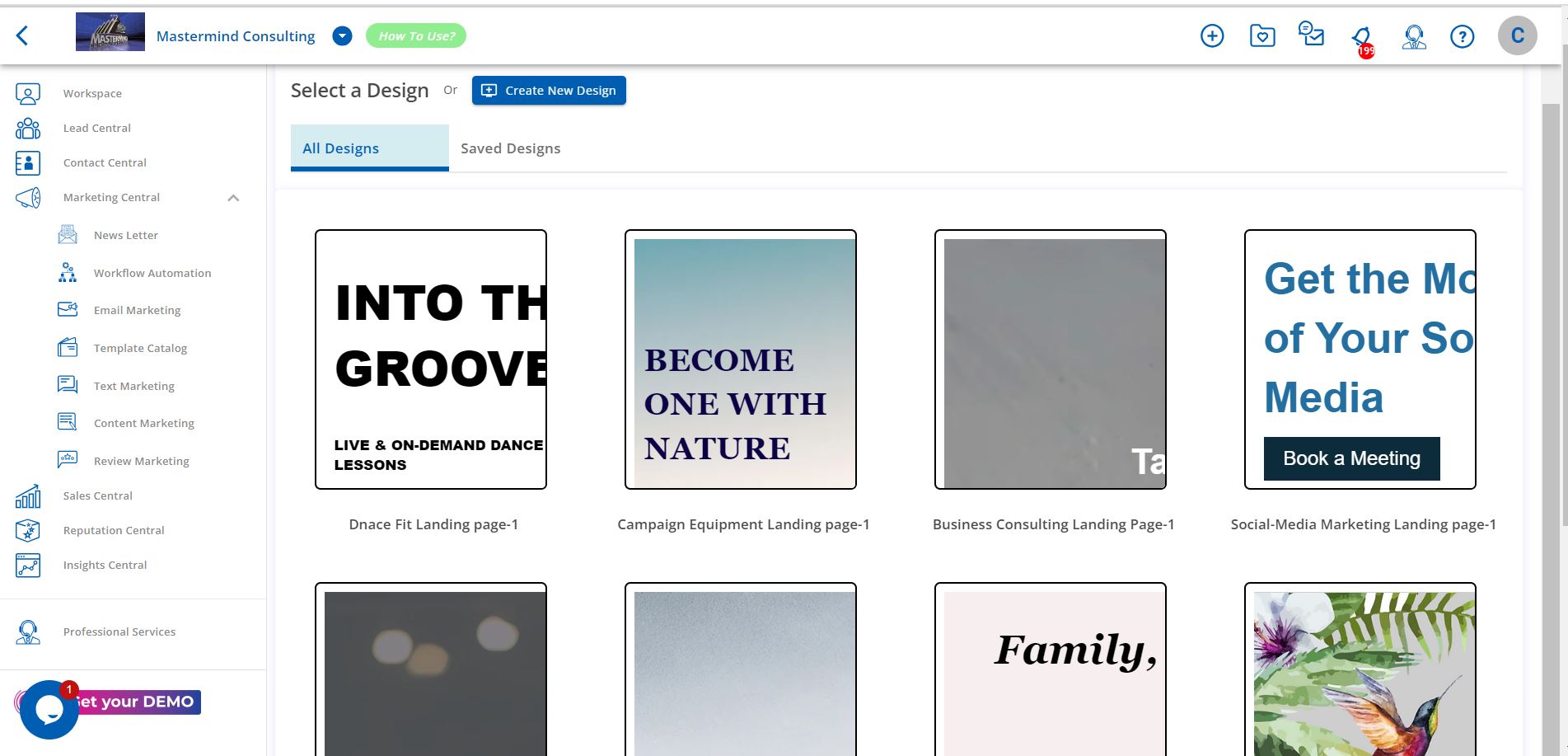The height and width of the screenshot is (756, 1568).
Task: Open News Letter submenu item
Action: [x=126, y=235]
